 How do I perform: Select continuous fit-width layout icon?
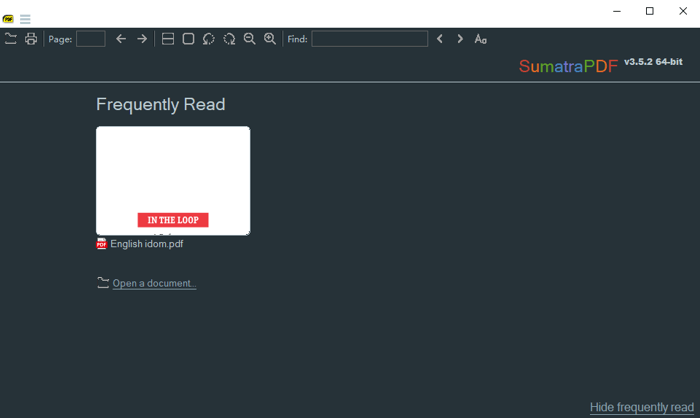[168, 39]
